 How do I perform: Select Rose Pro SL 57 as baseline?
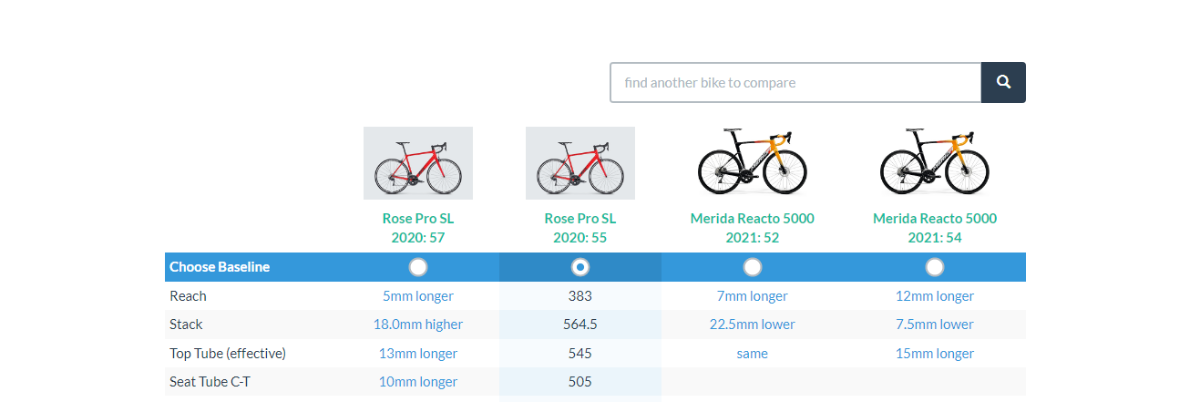coord(418,267)
